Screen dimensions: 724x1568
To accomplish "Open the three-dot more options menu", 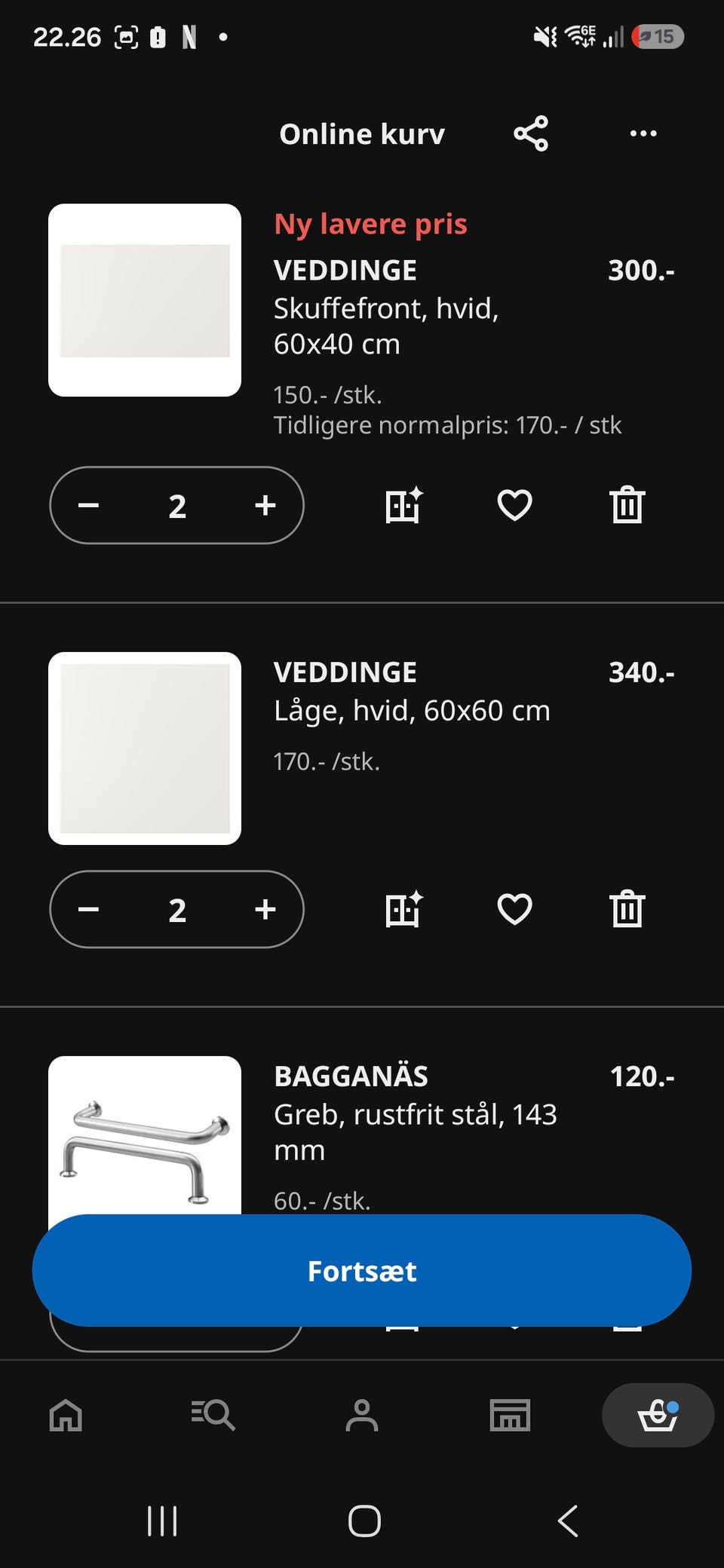I will pos(643,133).
